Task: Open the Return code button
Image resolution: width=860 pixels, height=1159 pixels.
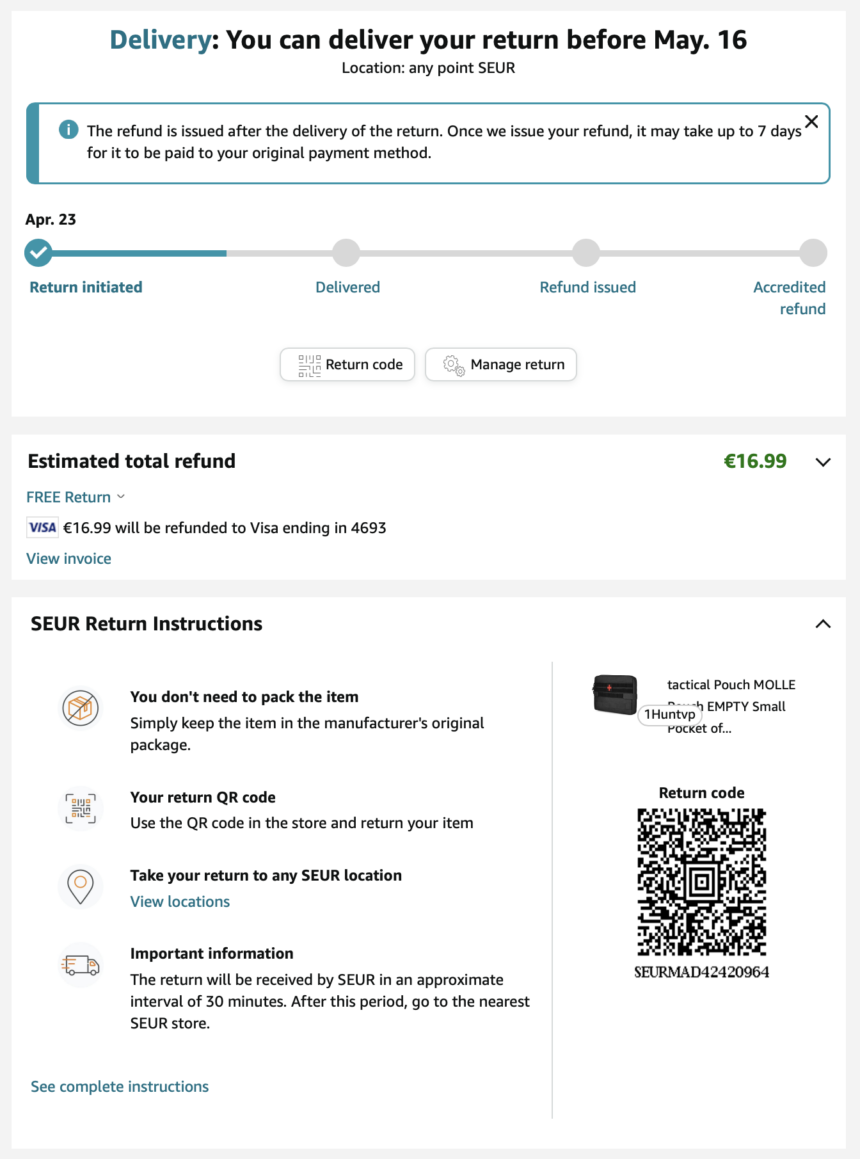Action: tap(349, 365)
